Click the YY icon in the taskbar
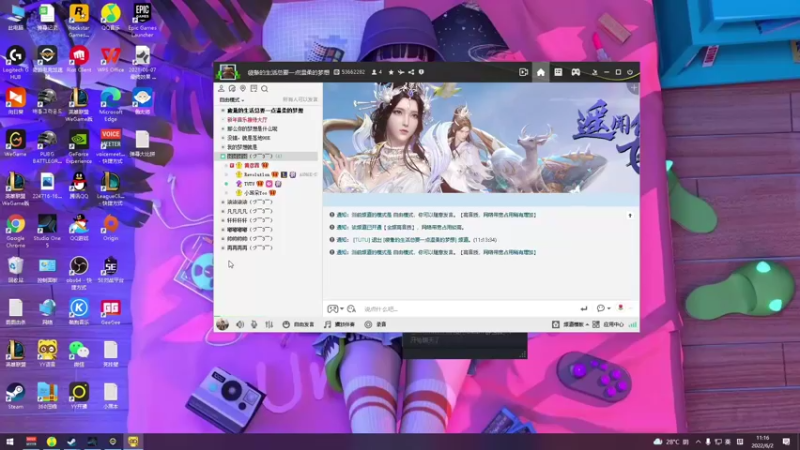The width and height of the screenshot is (800, 450). pyautogui.click(x=133, y=441)
